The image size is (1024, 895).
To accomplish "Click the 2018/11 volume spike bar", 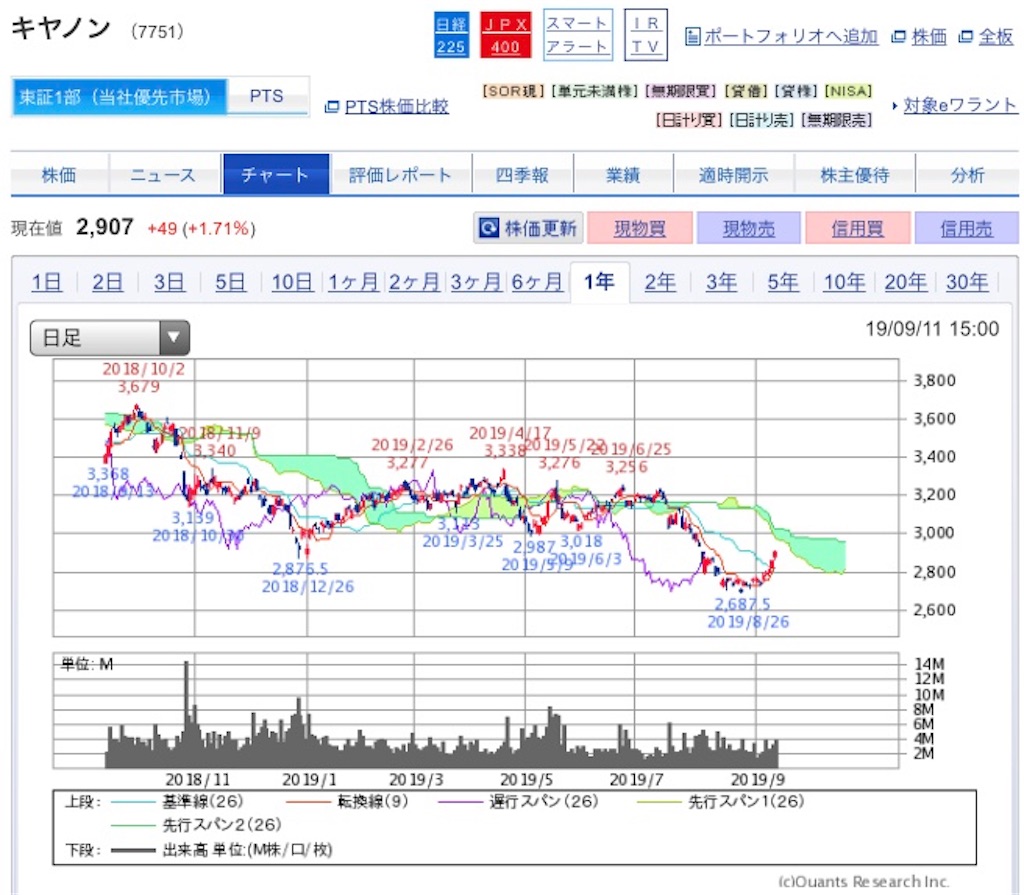I will [x=187, y=714].
